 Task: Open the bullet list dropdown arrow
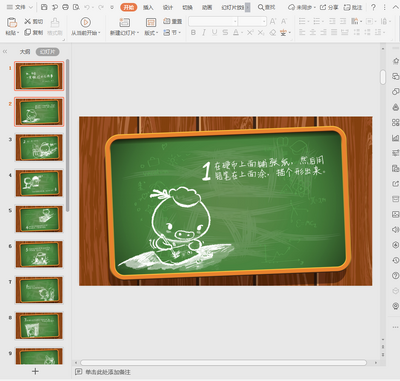(308, 22)
